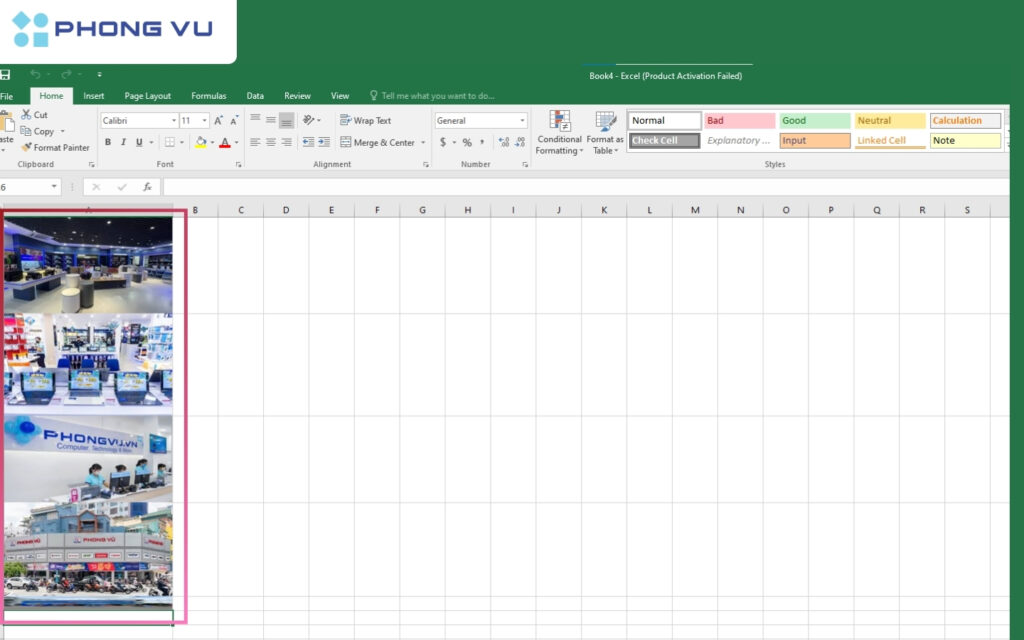
Task: Increase the cell indent
Action: (324, 142)
